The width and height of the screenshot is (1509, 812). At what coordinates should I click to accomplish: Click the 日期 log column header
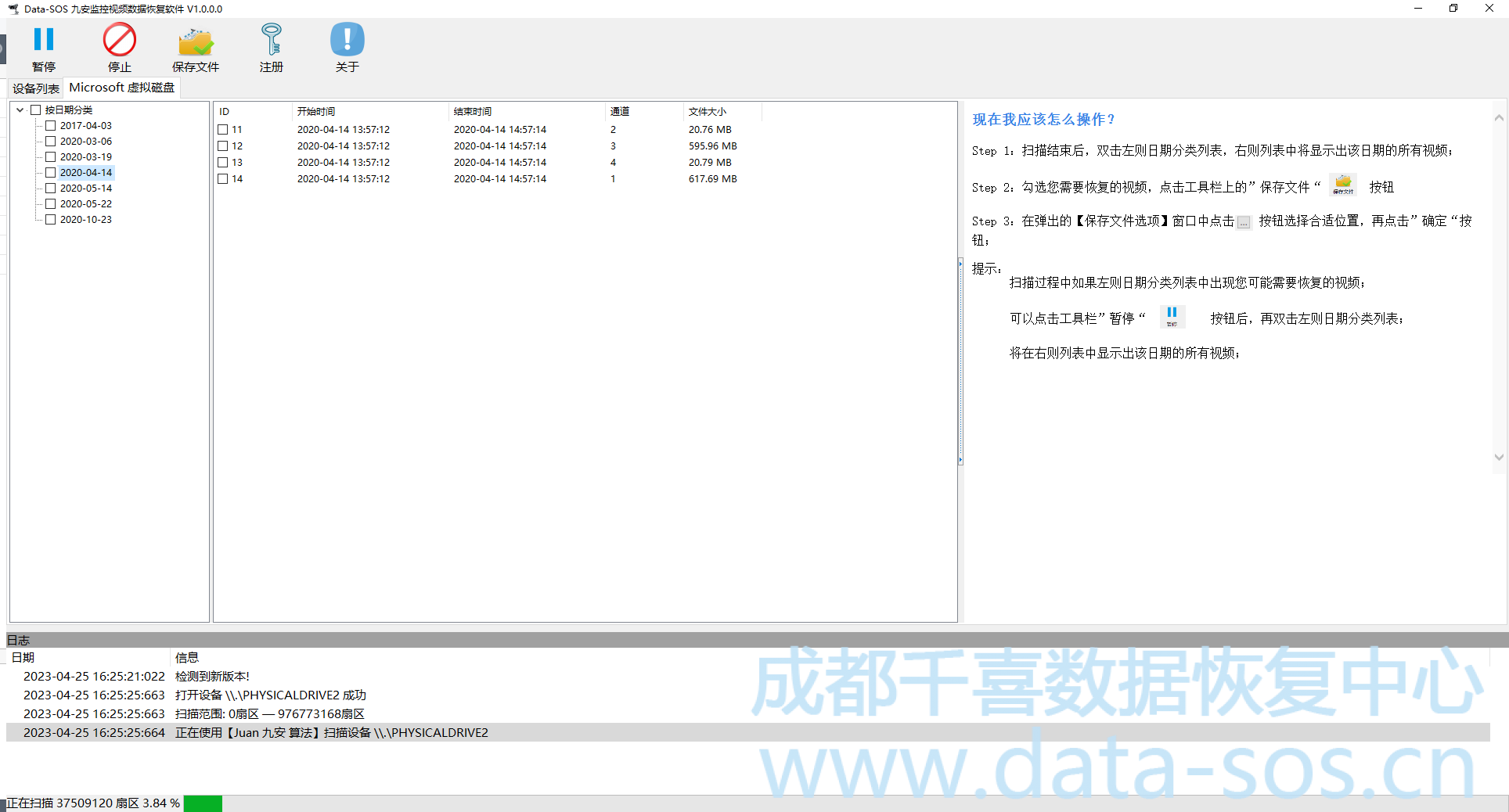[88, 658]
